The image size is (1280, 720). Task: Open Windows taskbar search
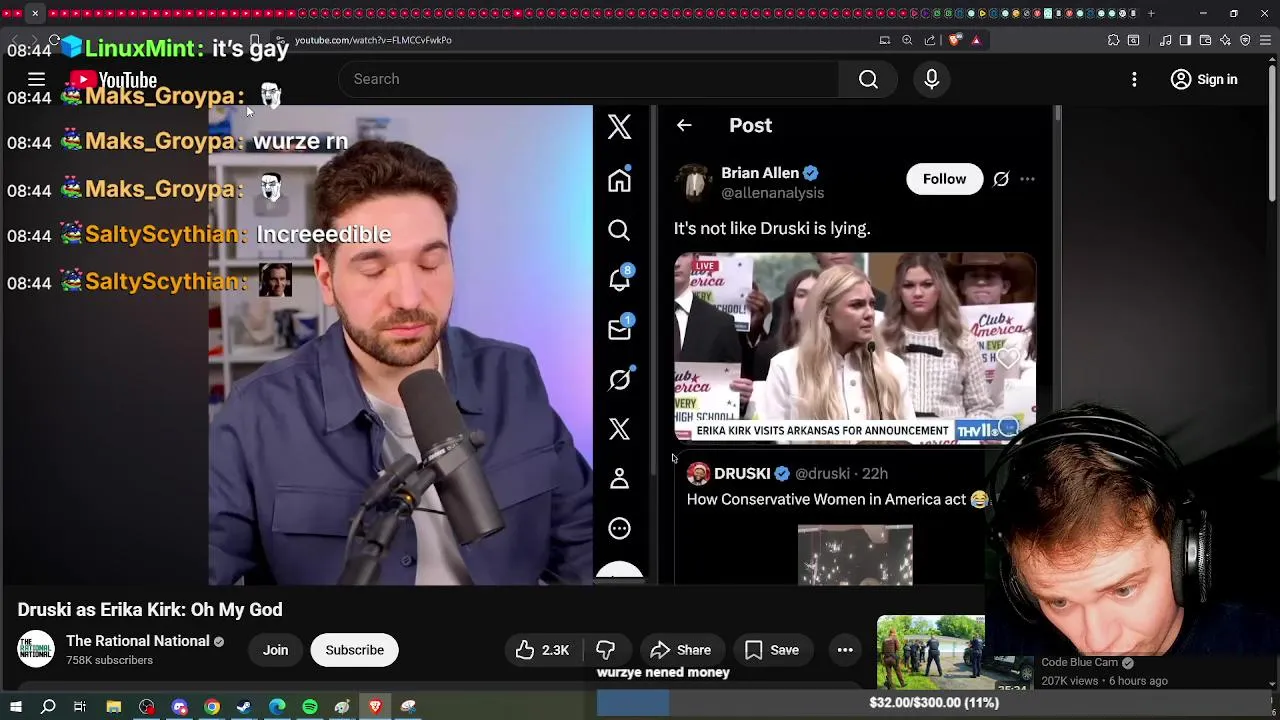tap(48, 707)
